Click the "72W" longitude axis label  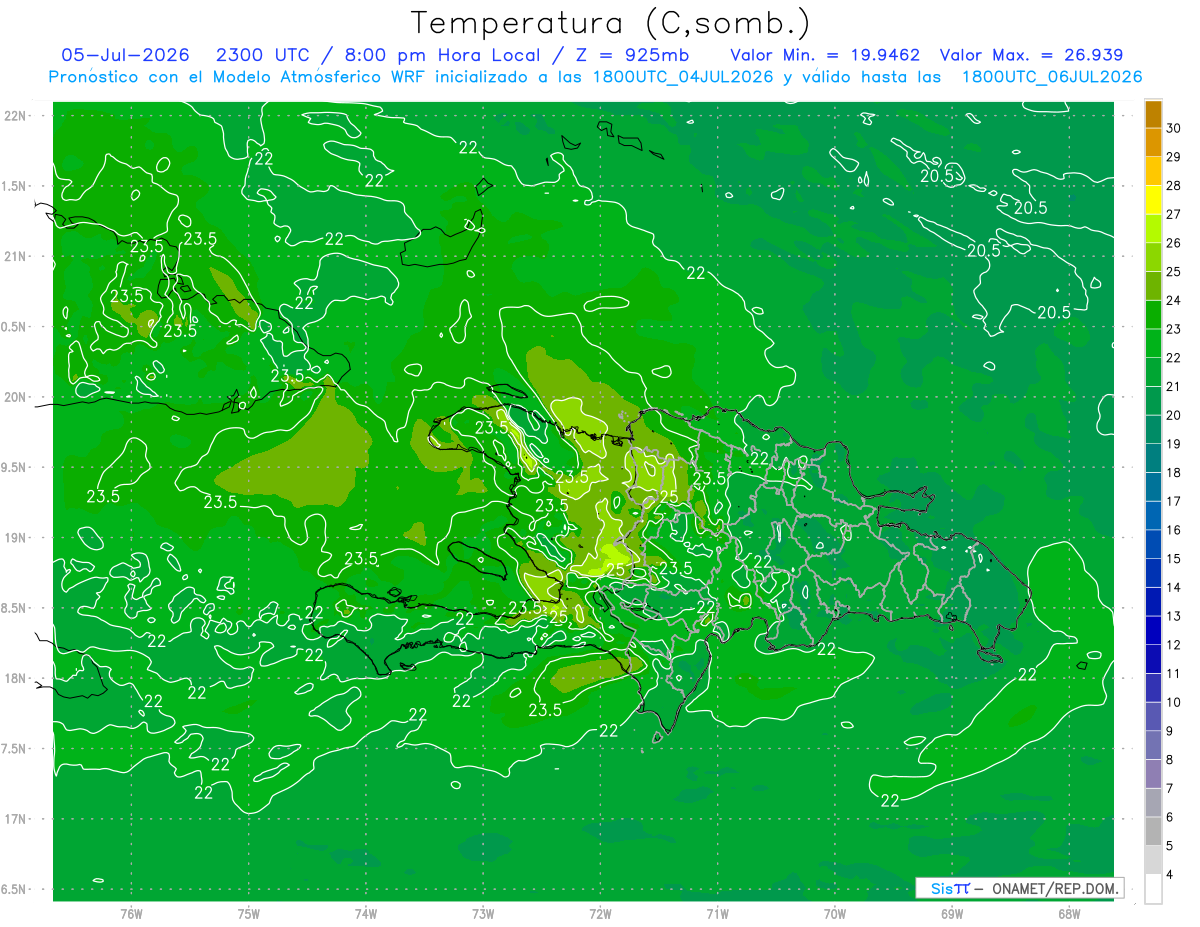tap(600, 914)
